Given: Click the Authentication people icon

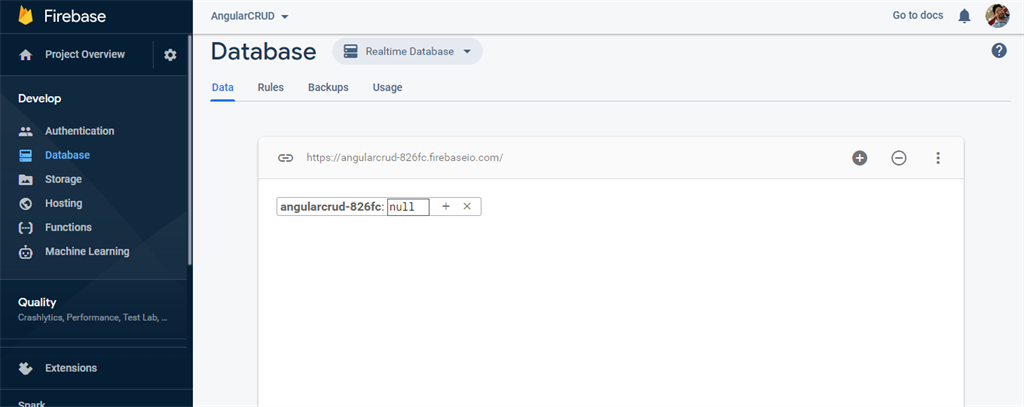Looking at the screenshot, I should click(25, 131).
